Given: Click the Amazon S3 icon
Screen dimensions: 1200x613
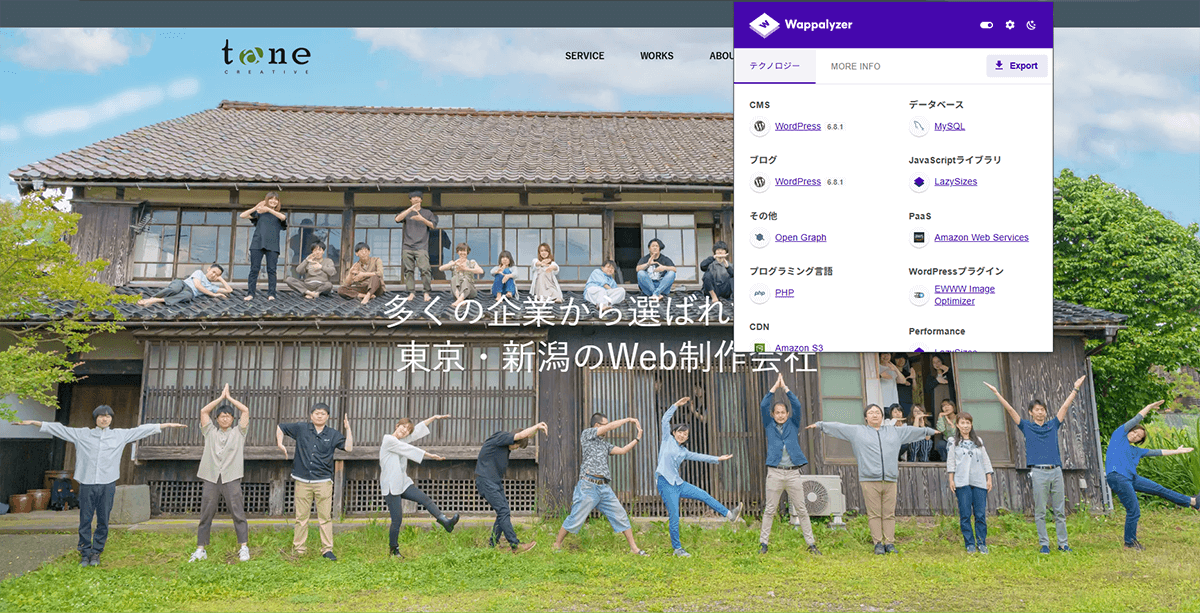Looking at the screenshot, I should (759, 347).
